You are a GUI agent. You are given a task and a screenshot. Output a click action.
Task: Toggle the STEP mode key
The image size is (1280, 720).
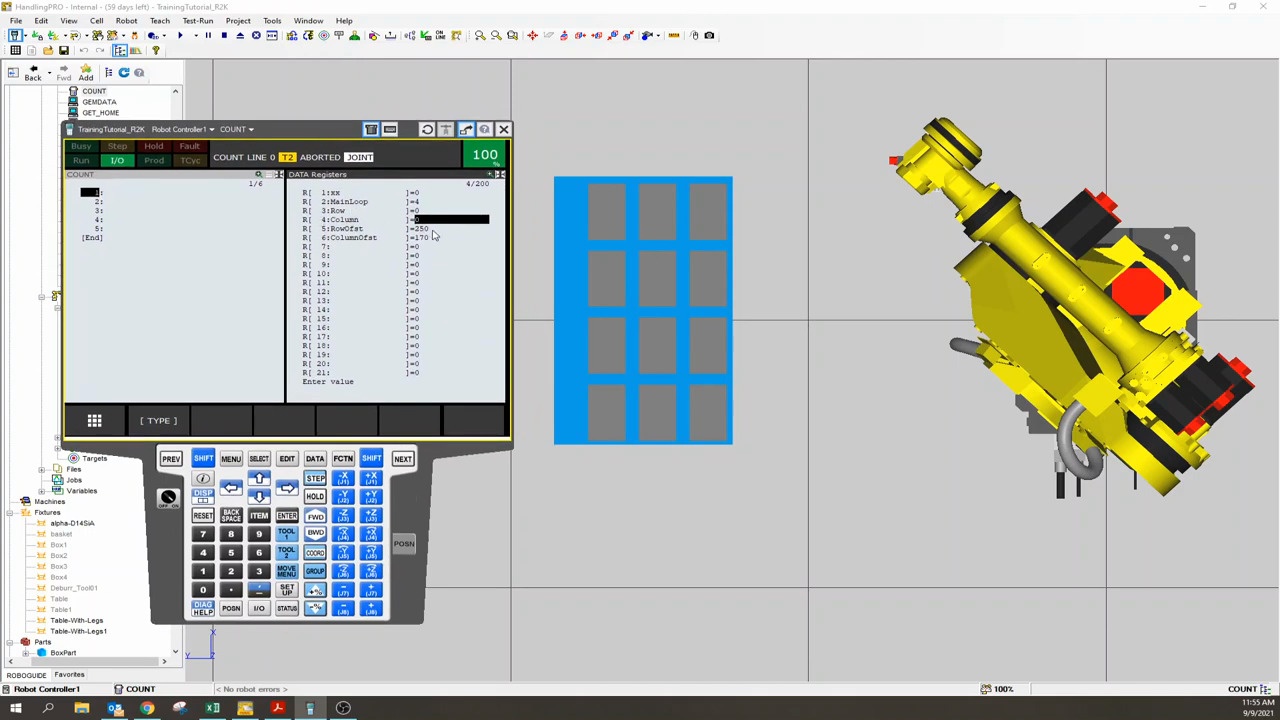point(315,477)
